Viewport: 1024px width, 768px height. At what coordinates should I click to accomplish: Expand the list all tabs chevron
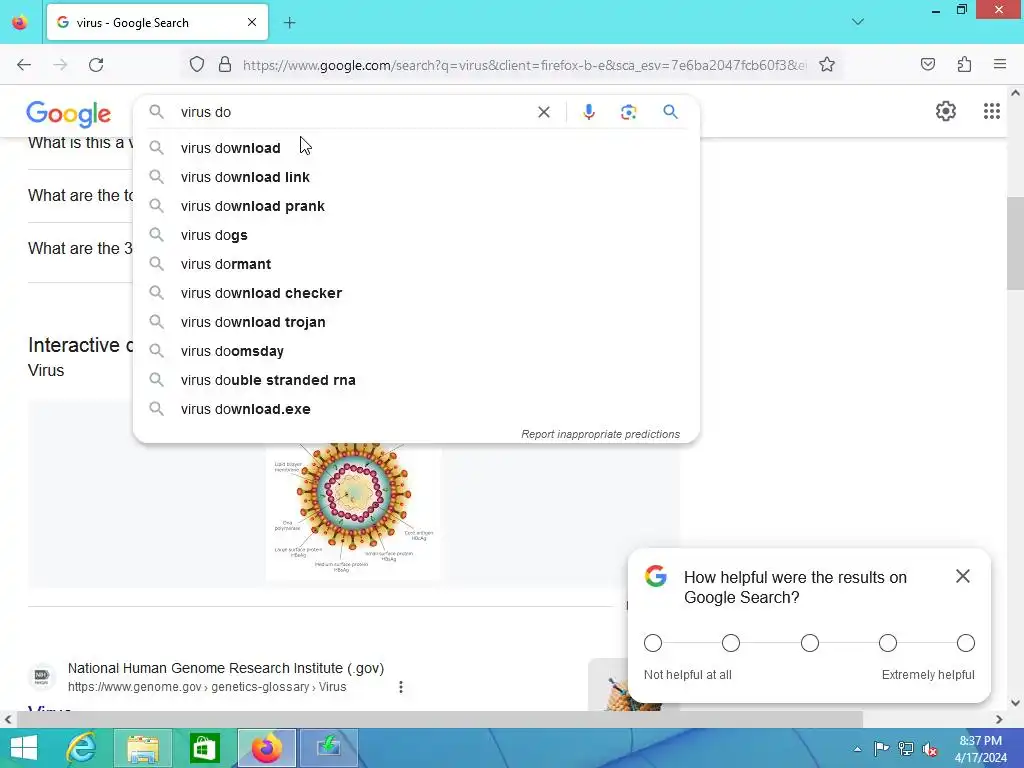[x=858, y=22]
